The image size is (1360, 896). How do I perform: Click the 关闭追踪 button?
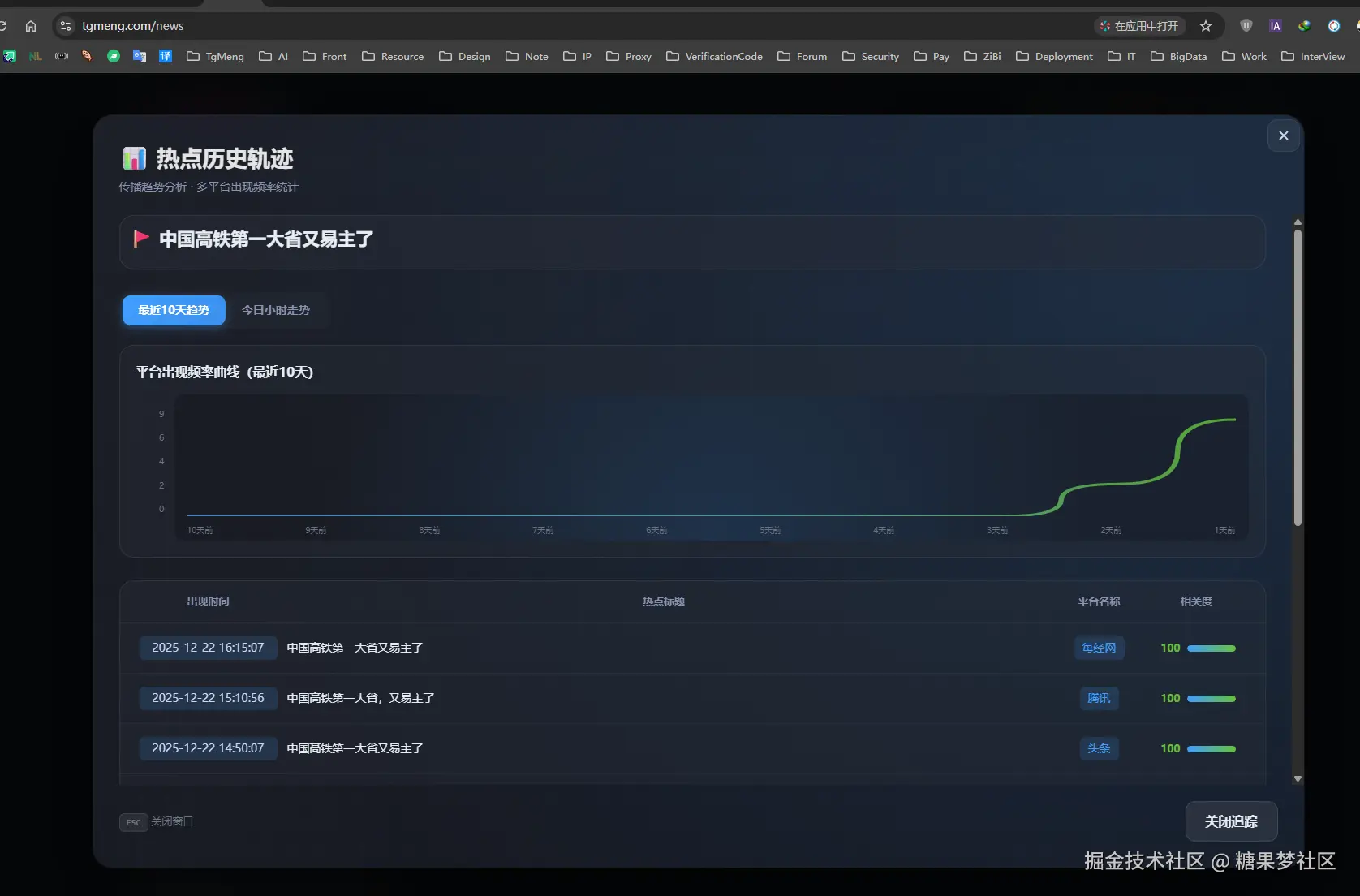[x=1231, y=821]
